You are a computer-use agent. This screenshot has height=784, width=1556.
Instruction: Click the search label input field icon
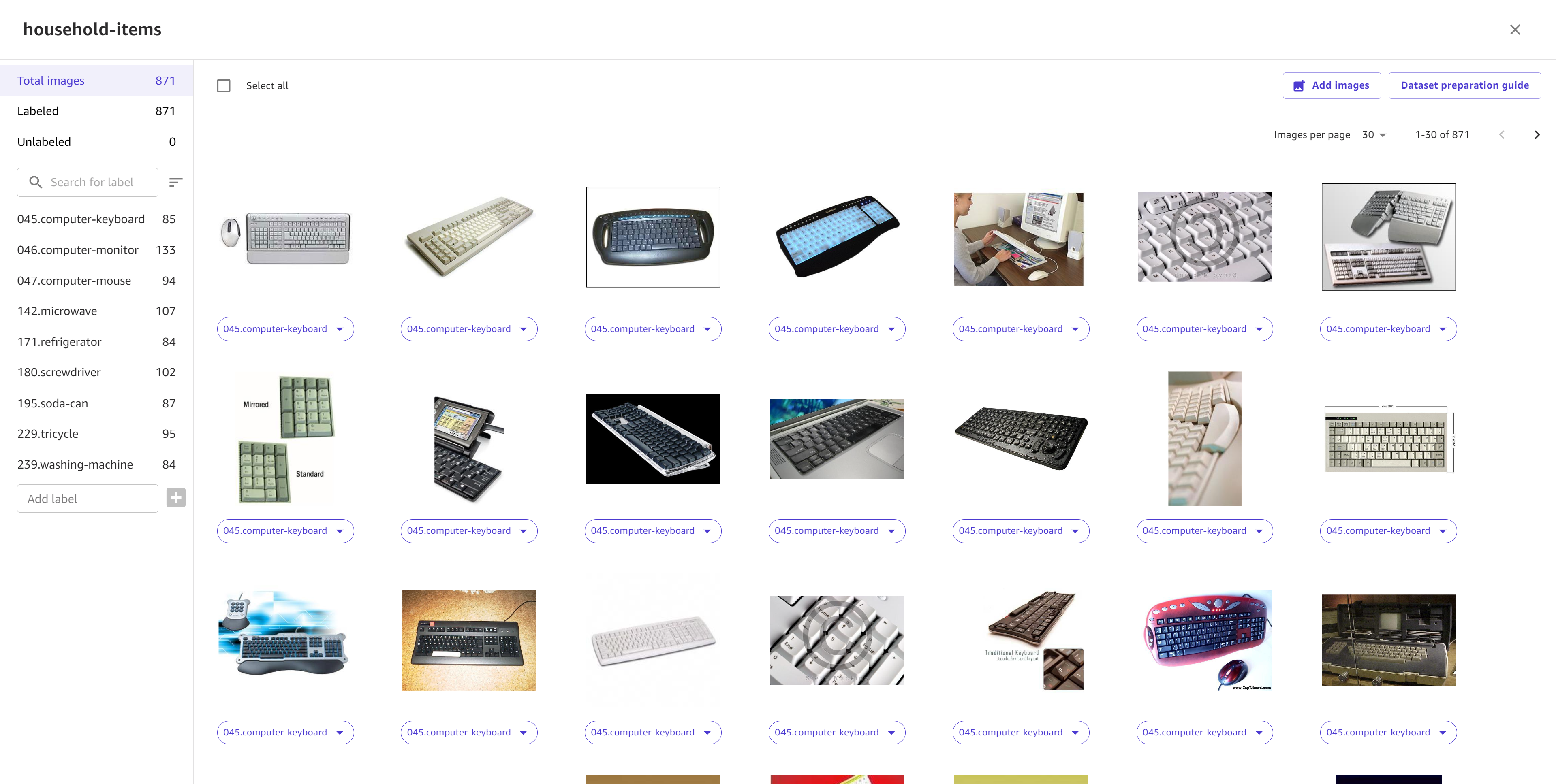[35, 182]
